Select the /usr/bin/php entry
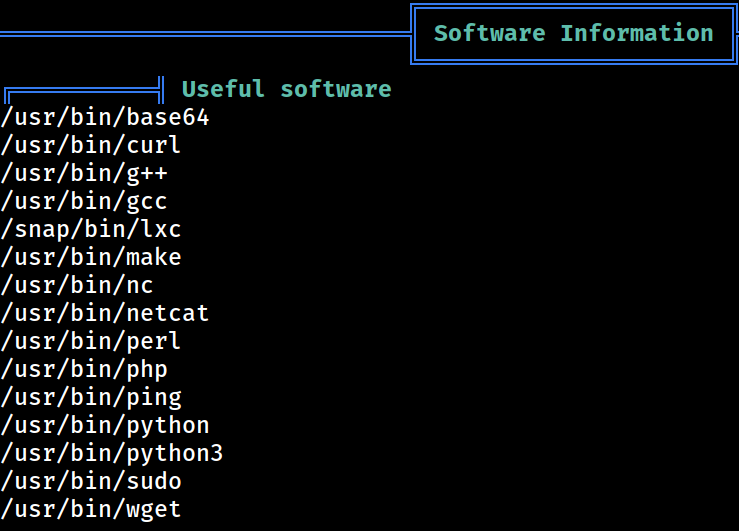739x531 pixels. pos(84,369)
